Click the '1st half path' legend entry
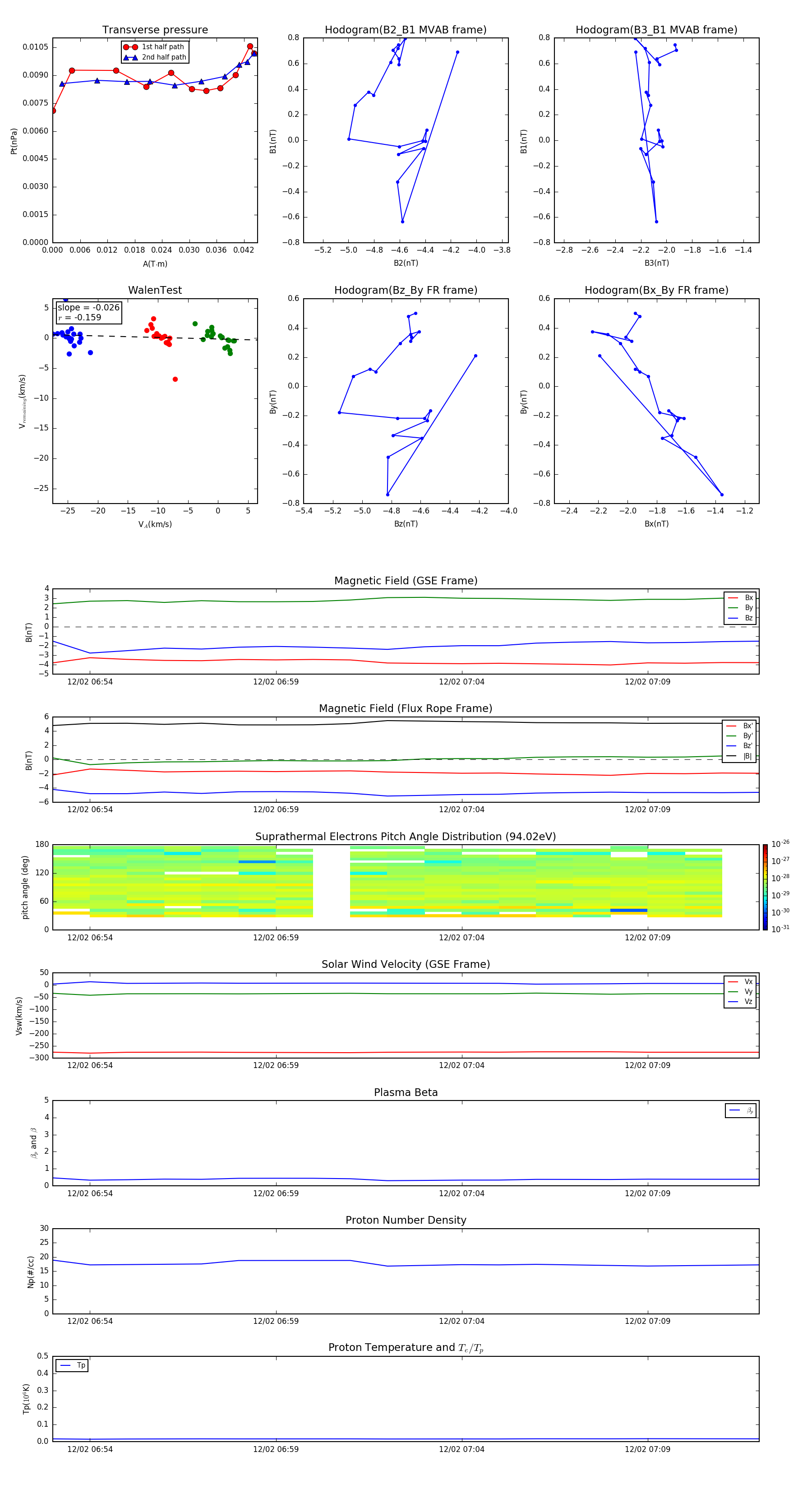This screenshot has width=812, height=1489. click(154, 47)
